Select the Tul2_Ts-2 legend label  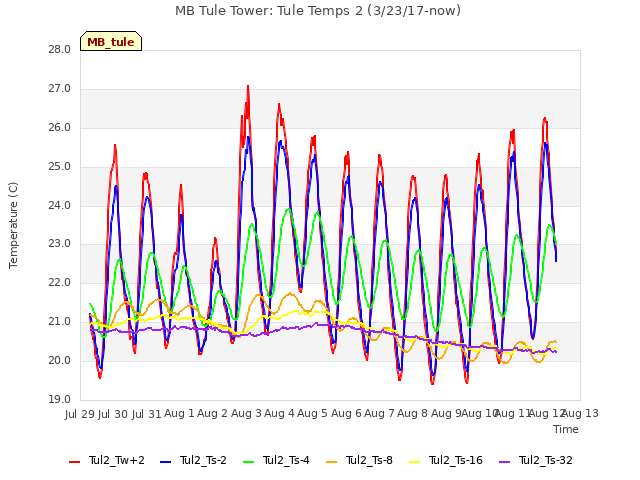click(x=203, y=460)
